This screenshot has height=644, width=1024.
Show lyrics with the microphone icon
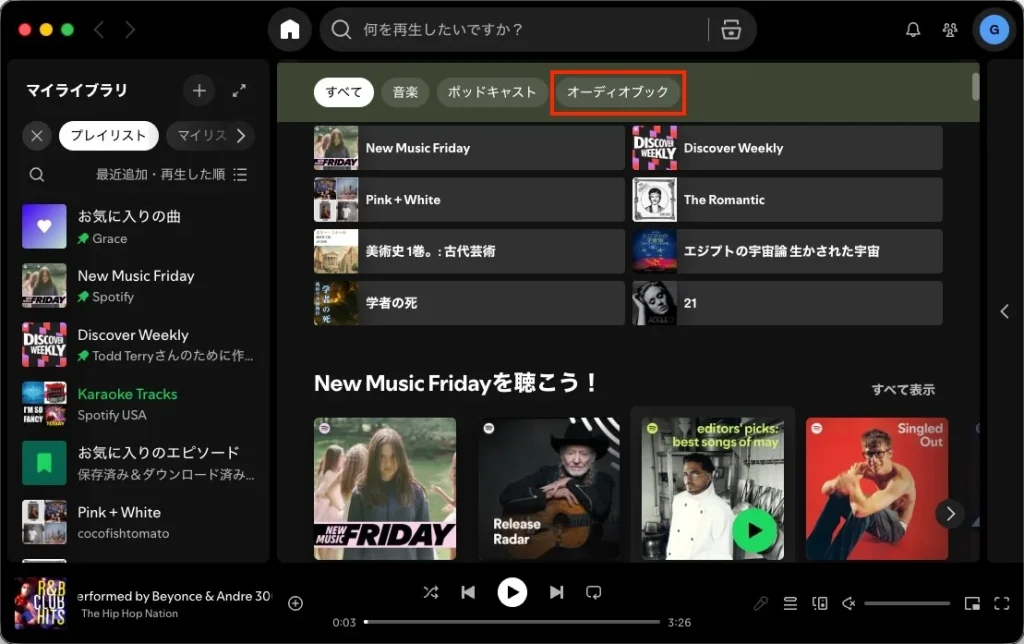coord(760,604)
